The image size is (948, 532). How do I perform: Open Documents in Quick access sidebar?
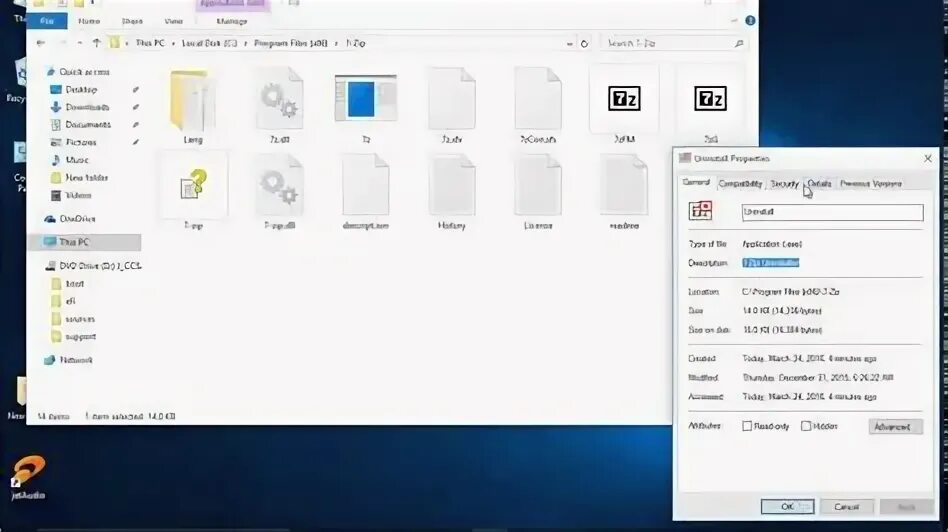click(x=88, y=125)
